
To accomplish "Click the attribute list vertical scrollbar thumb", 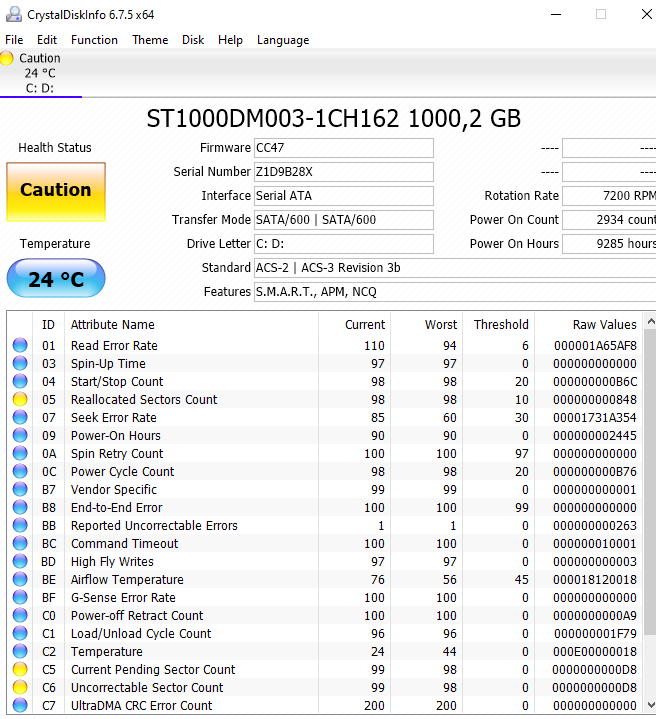I will click(650, 482).
